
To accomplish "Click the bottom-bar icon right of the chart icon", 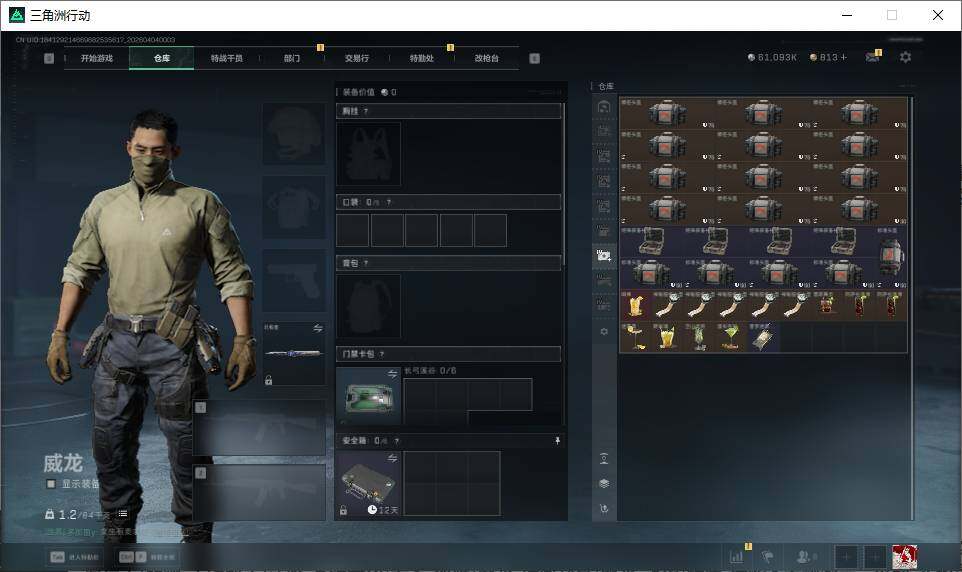I will 767,557.
